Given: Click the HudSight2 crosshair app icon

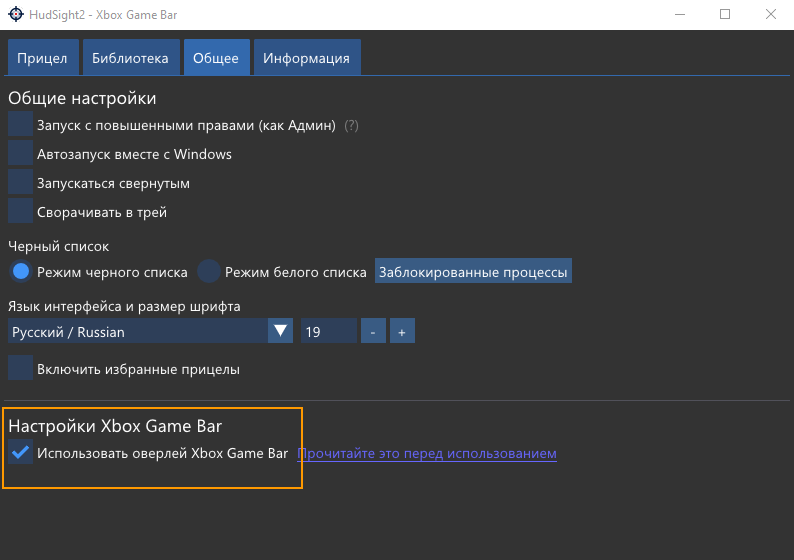Looking at the screenshot, I should [16, 14].
